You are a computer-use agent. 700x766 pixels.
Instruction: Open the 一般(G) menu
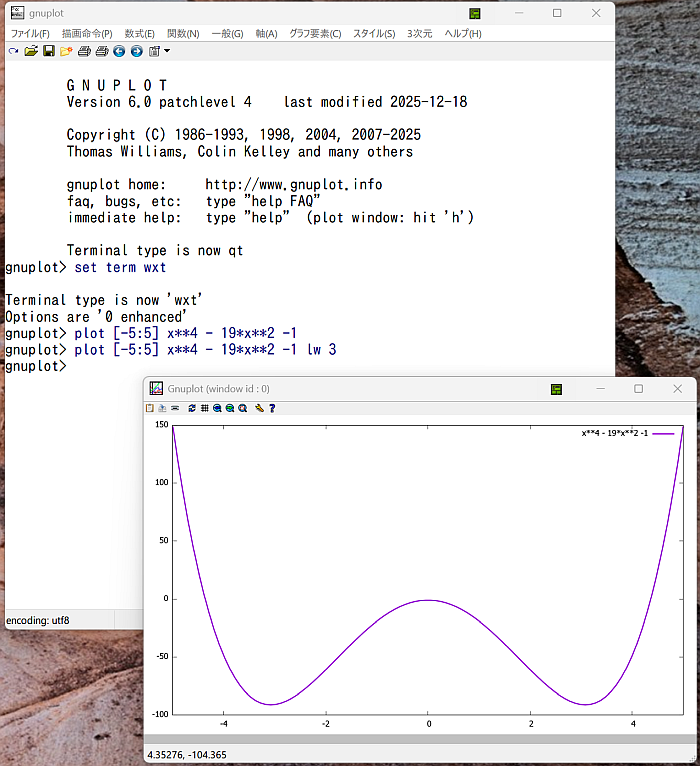[x=228, y=34]
